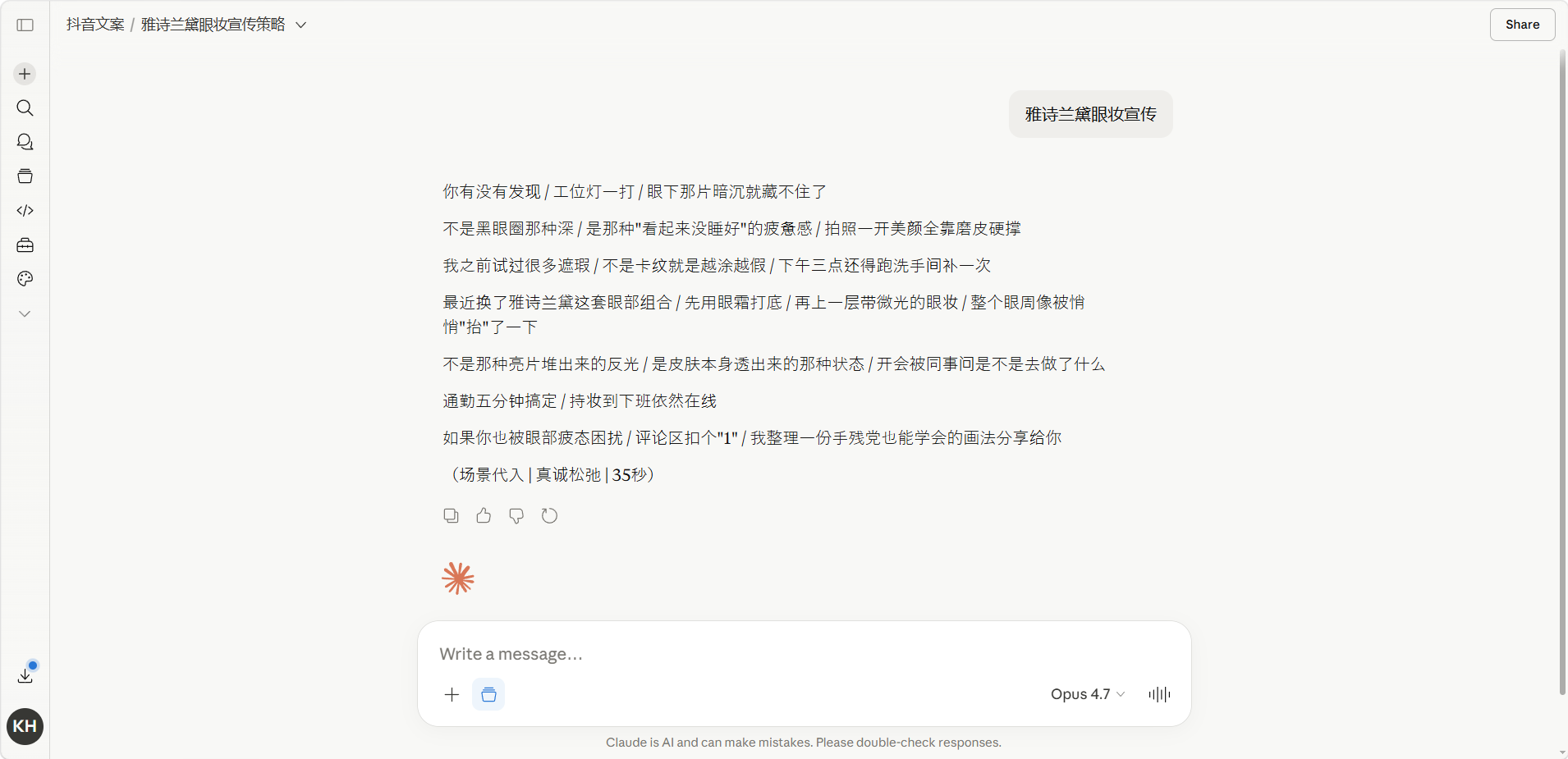Open the 雅诗兰黛眼妆宣传策略 title dropdown

(223, 25)
